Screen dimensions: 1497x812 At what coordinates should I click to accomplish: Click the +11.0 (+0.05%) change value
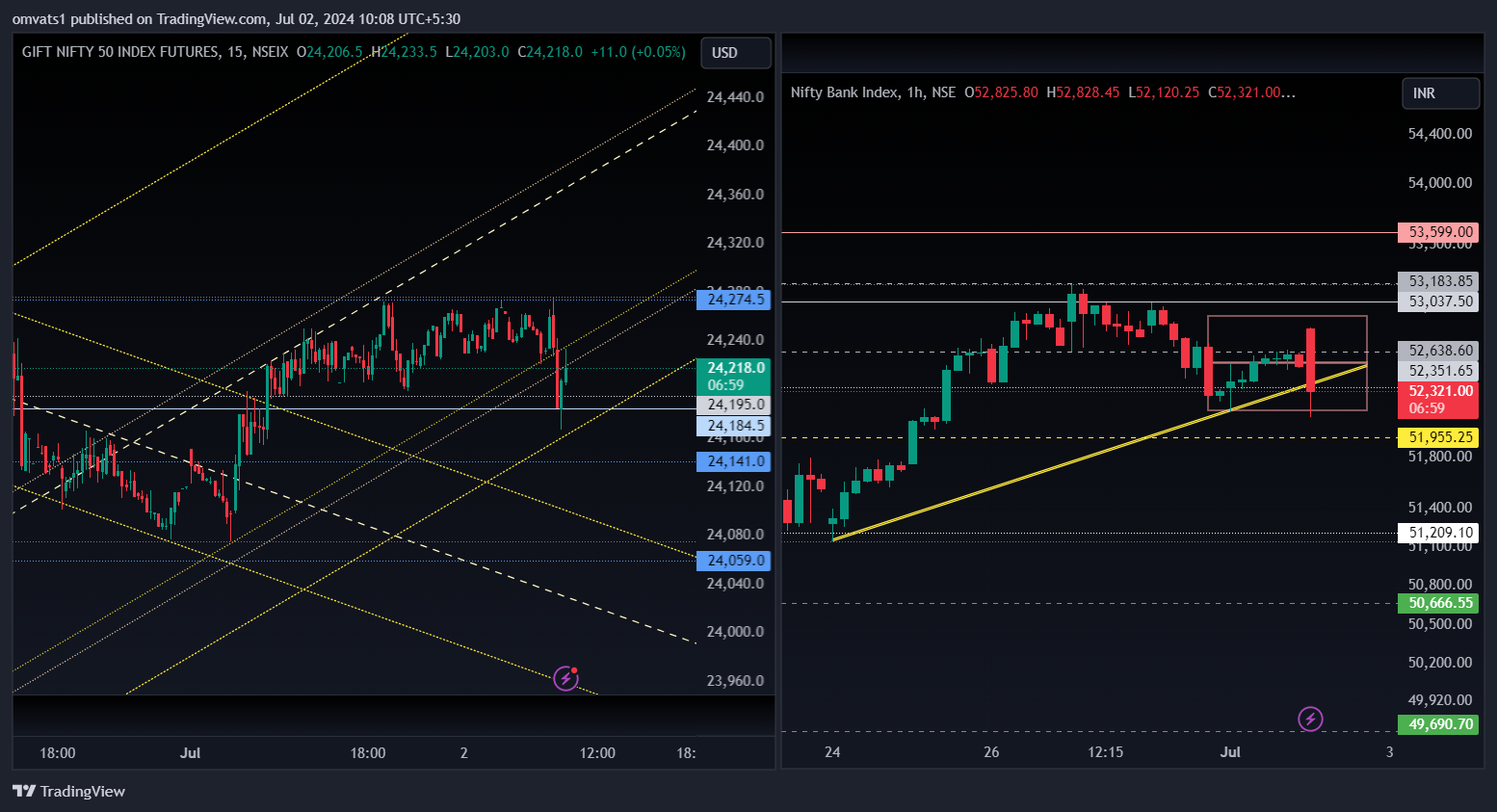[638, 52]
